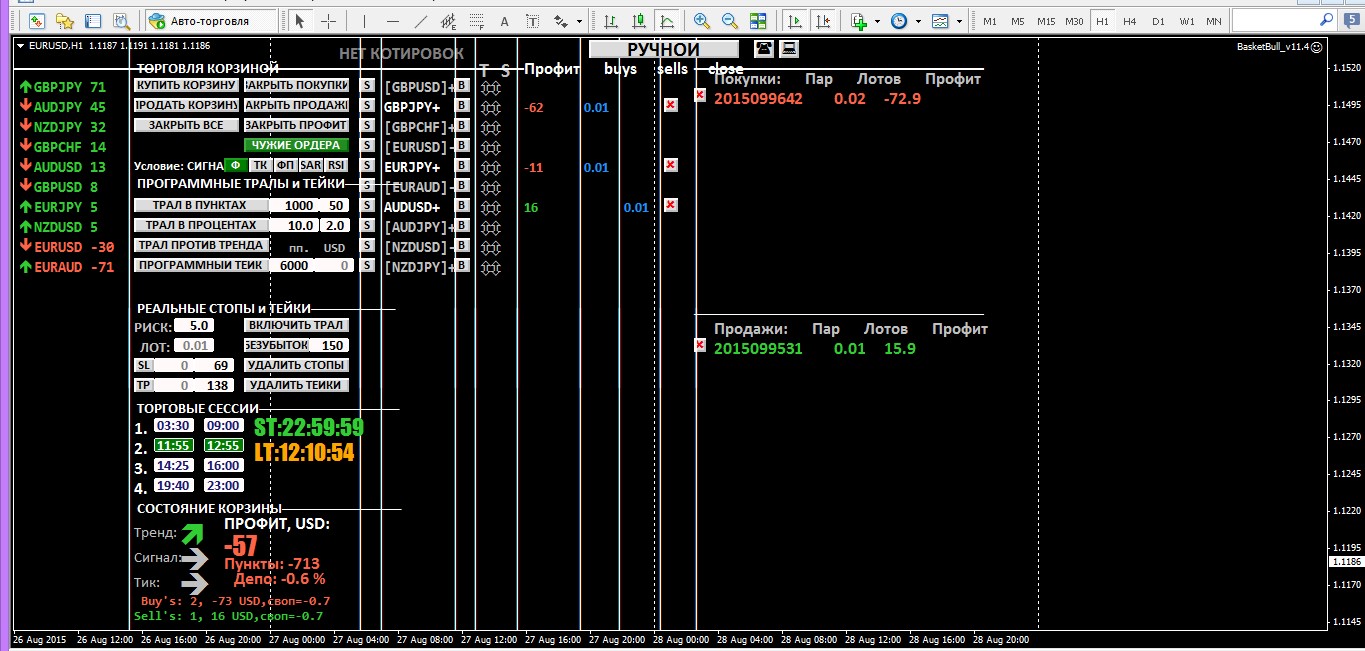This screenshot has height=651, width=1365.
Task: Toggle the green ЧУЖИЕ ОРДЕРА button
Action: [296, 145]
